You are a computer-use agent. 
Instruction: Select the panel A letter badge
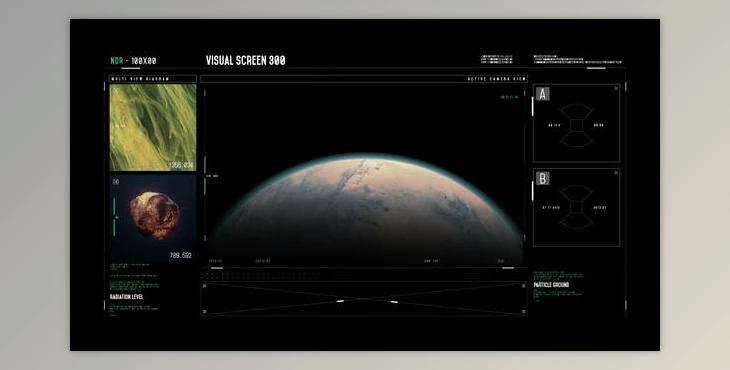click(542, 94)
